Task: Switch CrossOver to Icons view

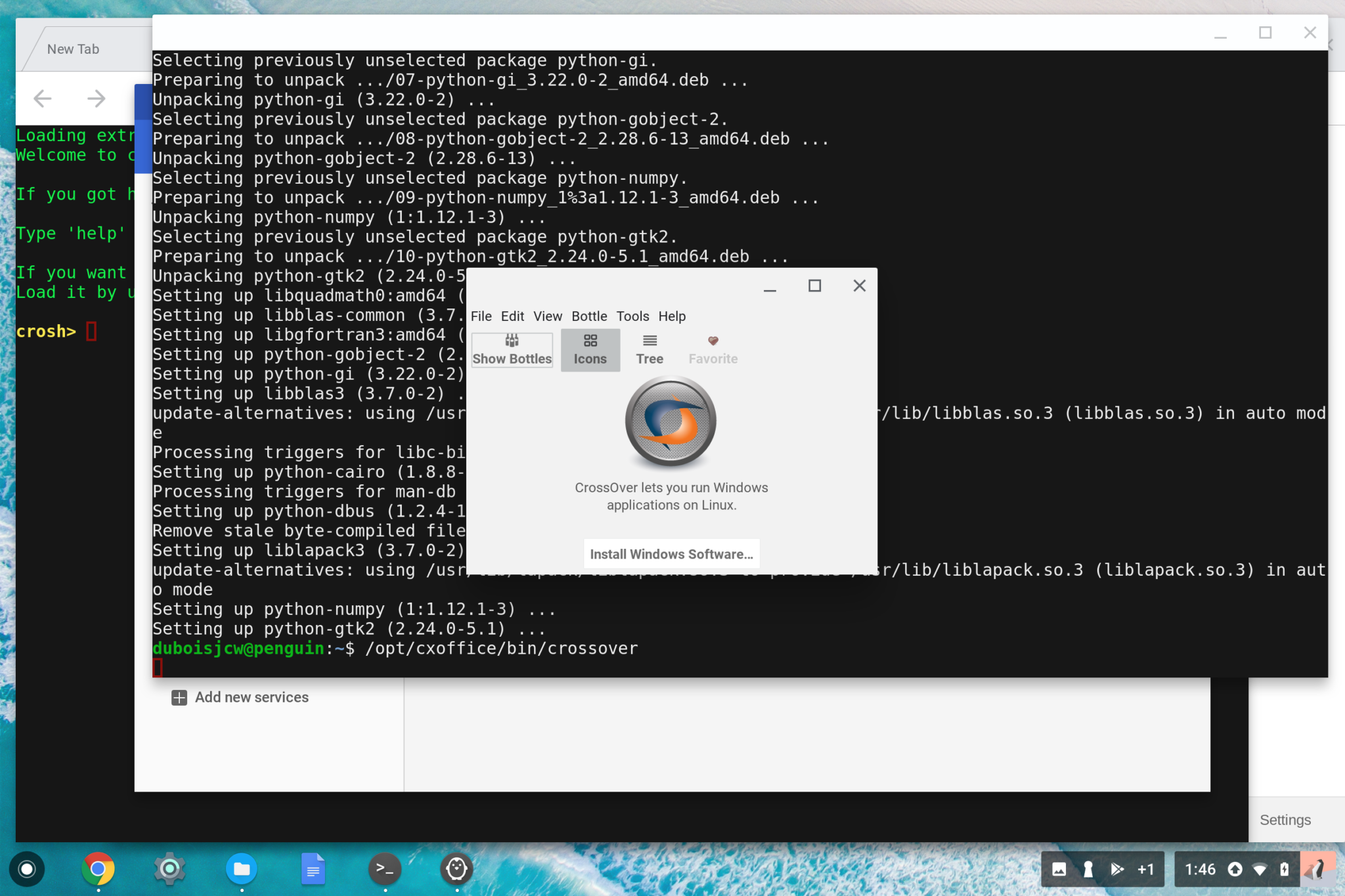Action: click(x=589, y=349)
